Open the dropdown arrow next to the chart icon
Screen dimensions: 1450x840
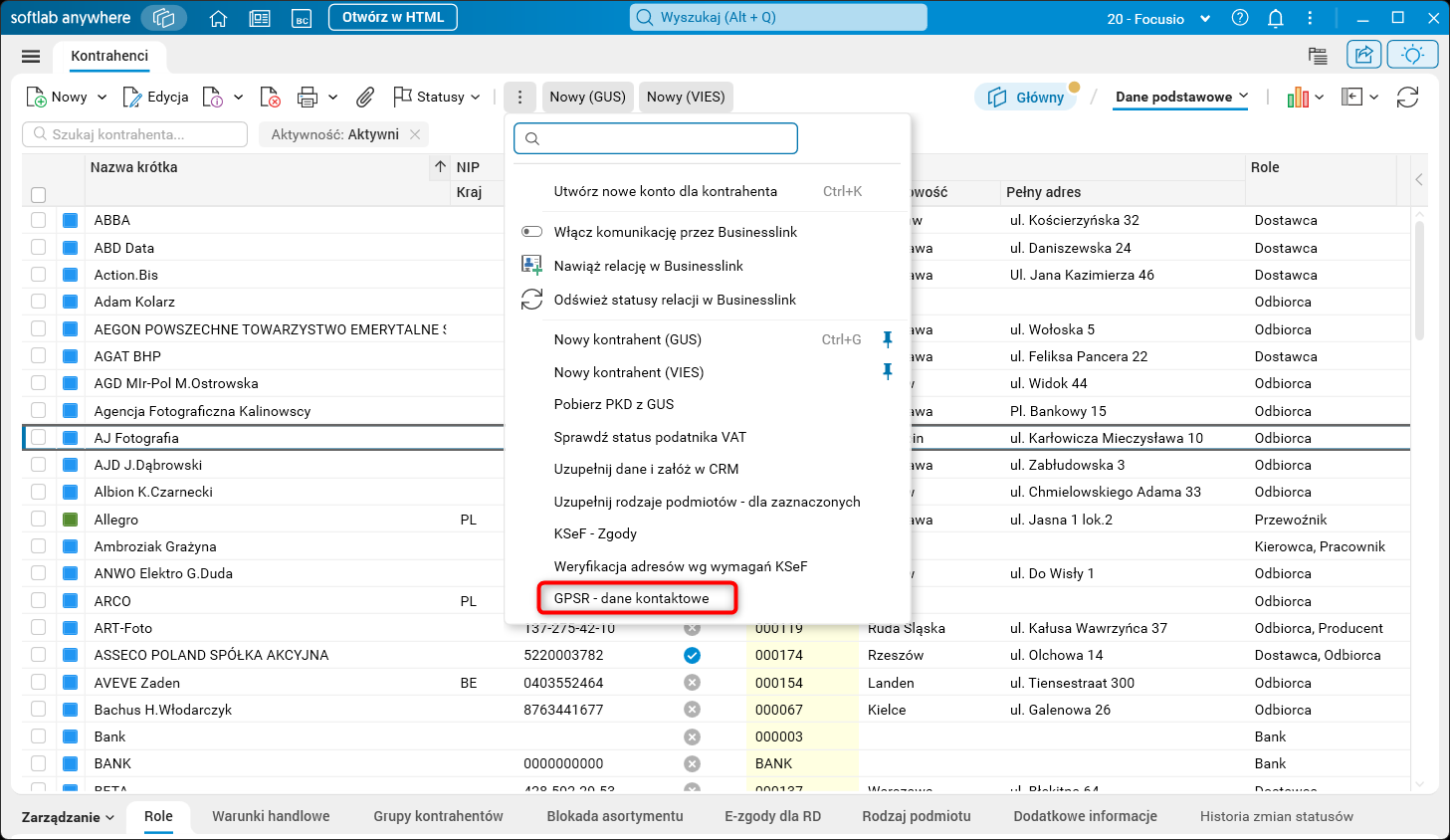[x=1320, y=97]
